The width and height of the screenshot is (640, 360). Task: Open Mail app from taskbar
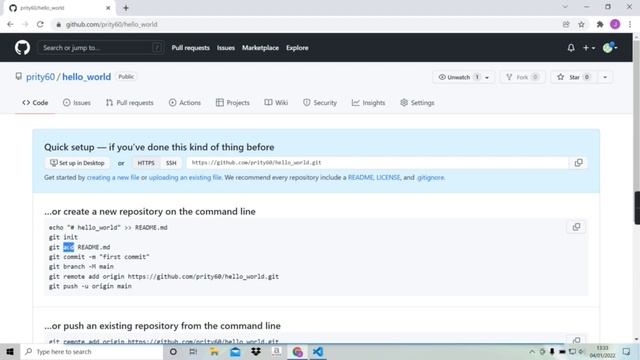click(235, 351)
